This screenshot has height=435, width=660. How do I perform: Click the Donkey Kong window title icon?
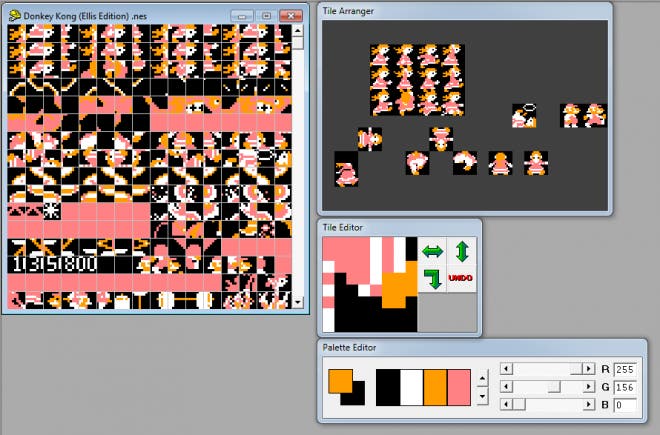(15, 16)
